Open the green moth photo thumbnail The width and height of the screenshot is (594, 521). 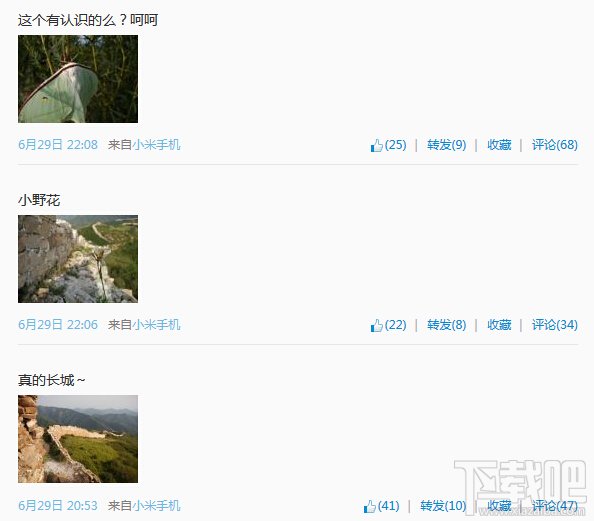tap(78, 79)
